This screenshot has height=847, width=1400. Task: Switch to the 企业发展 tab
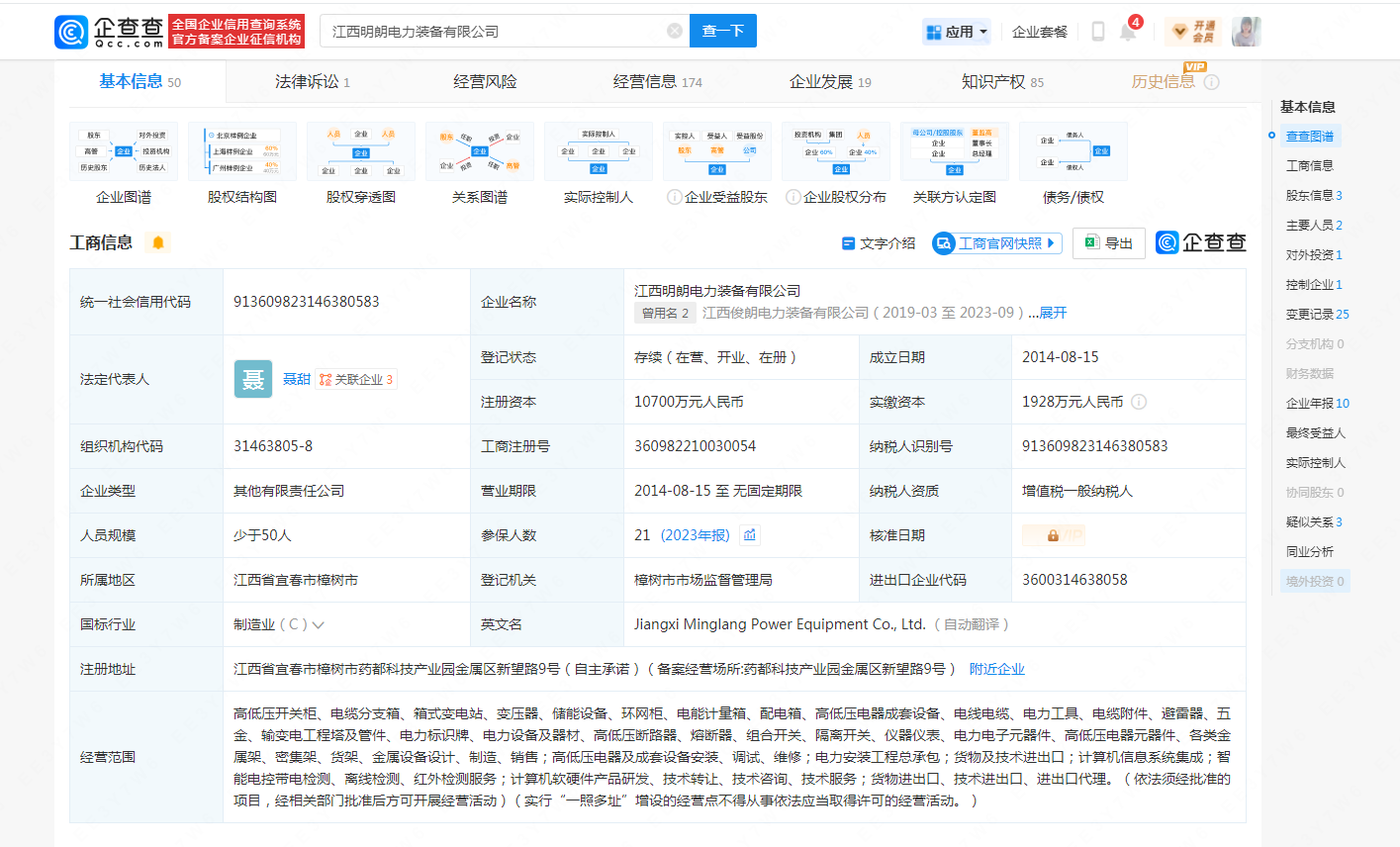click(x=830, y=82)
